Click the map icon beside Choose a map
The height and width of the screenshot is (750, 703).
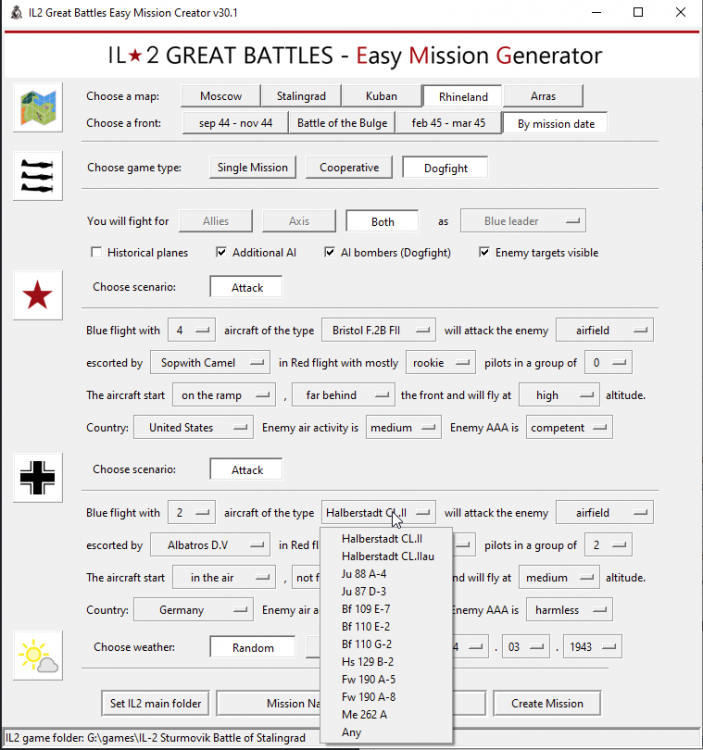tap(38, 107)
